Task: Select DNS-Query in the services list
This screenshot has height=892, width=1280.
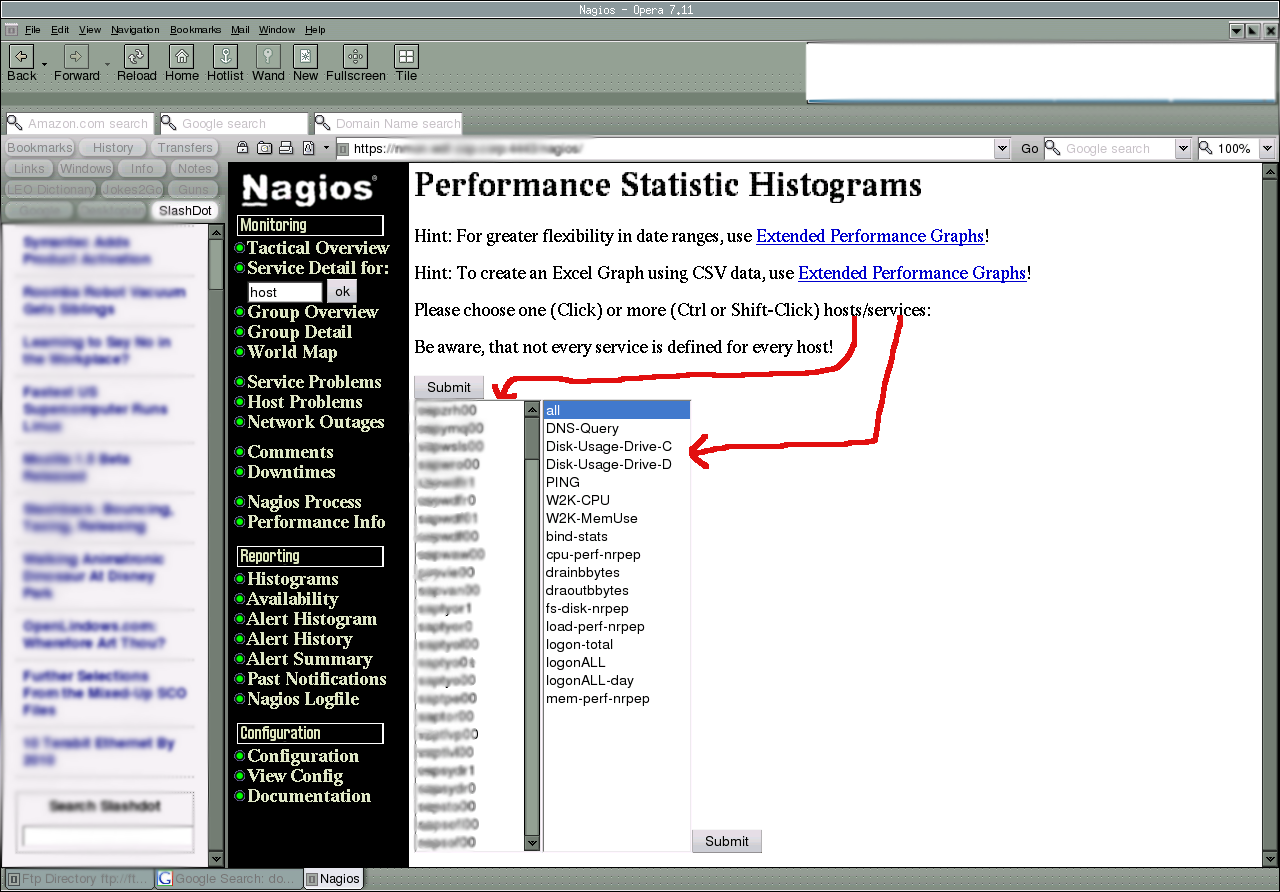Action: 616,428
